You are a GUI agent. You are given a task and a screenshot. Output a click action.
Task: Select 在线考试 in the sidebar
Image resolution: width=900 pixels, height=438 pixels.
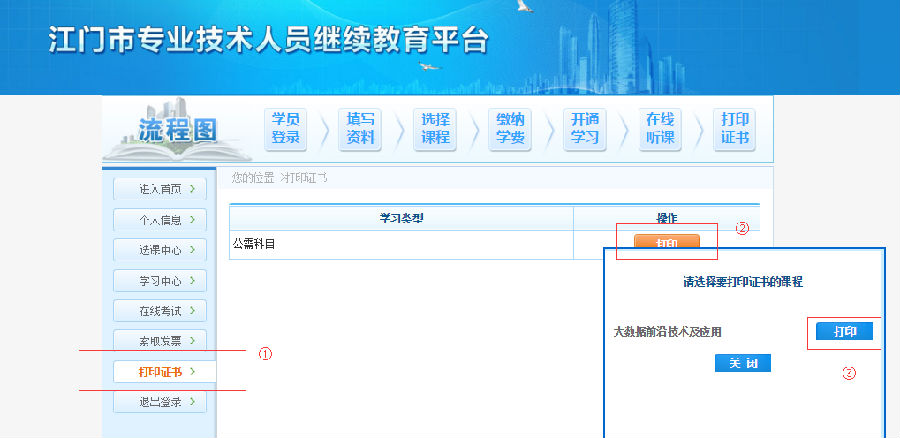160,311
